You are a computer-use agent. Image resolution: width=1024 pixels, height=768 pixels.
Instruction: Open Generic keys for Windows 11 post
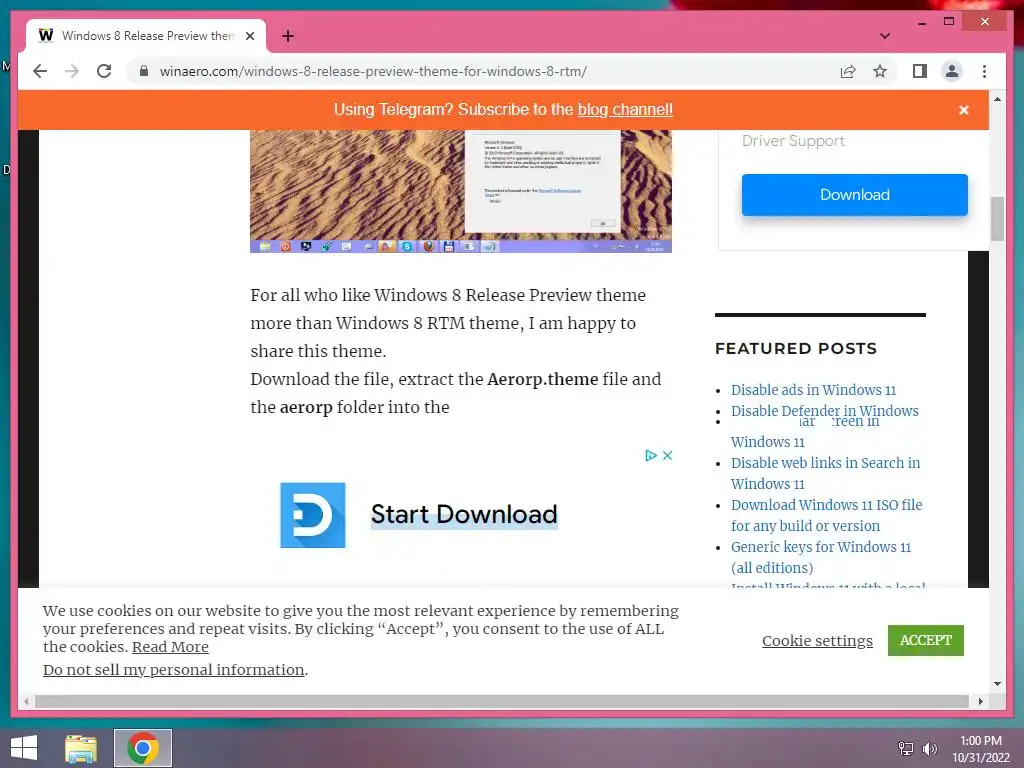pyautogui.click(x=820, y=557)
